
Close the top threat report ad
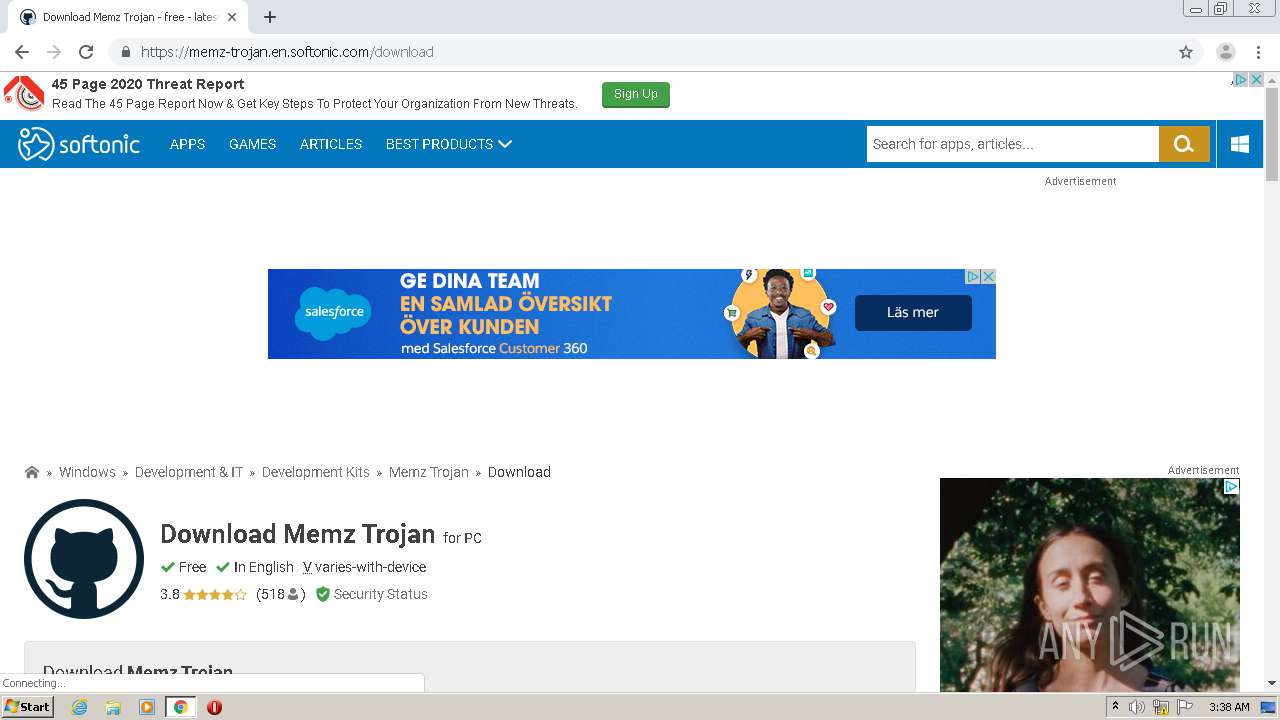(x=1257, y=80)
